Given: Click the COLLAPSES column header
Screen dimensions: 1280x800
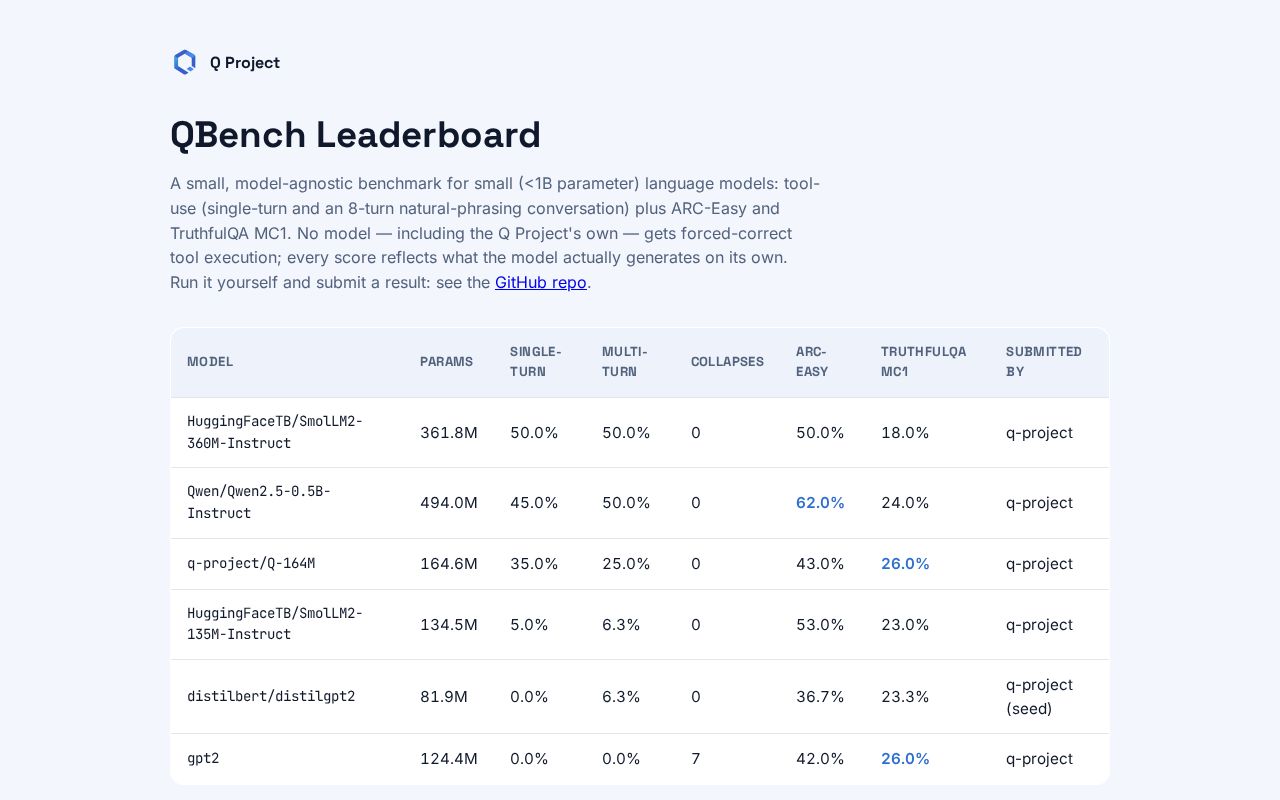Looking at the screenshot, I should coord(727,362).
